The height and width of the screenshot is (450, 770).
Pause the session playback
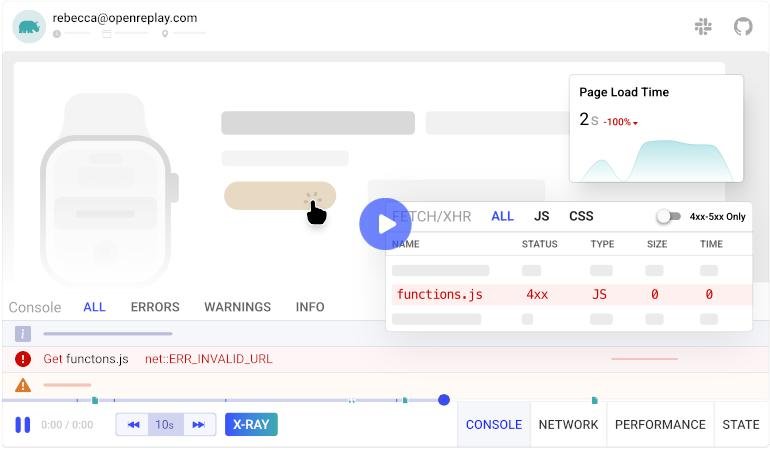point(23,425)
